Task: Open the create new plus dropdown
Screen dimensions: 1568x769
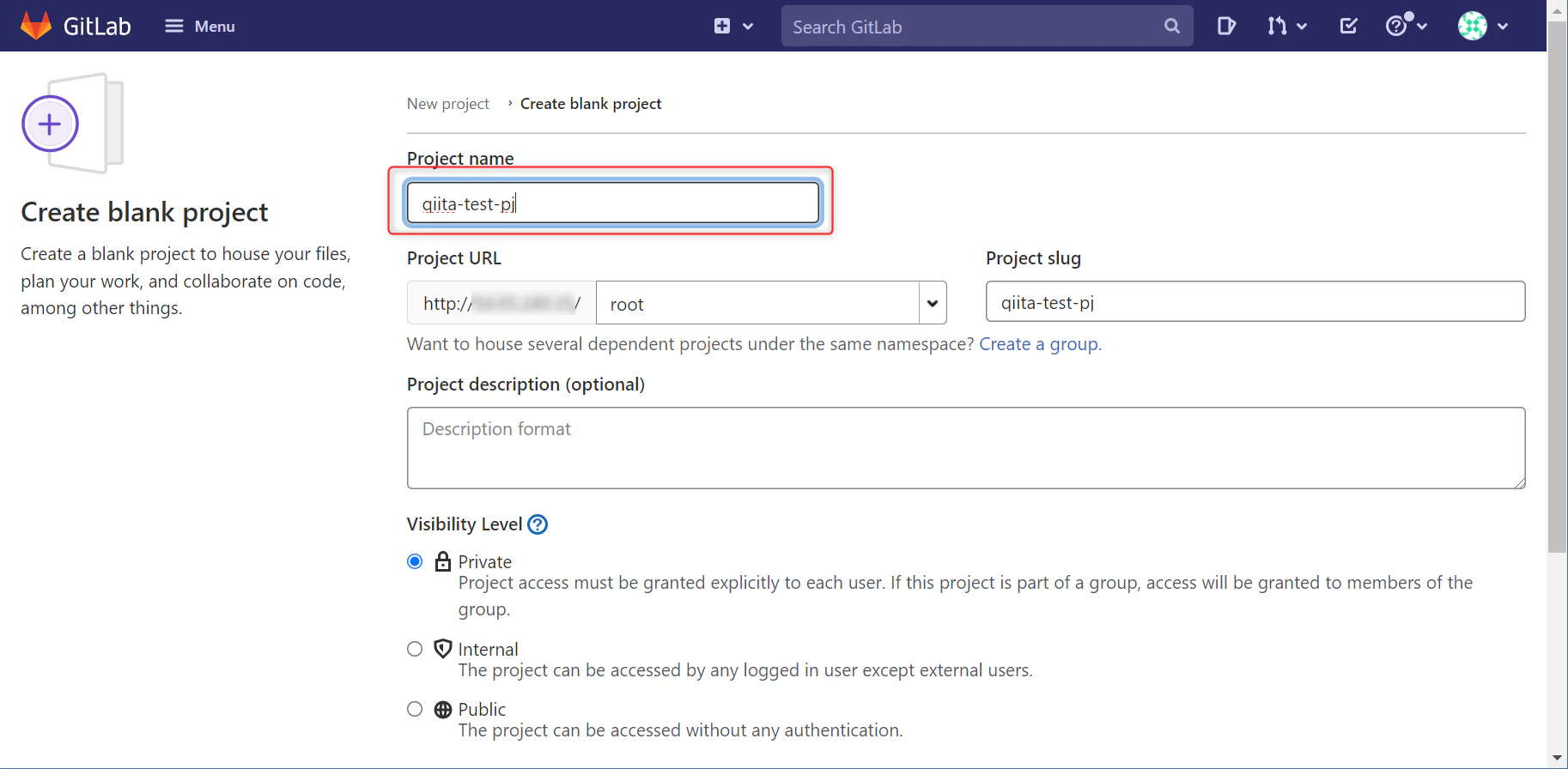Action: coord(733,27)
